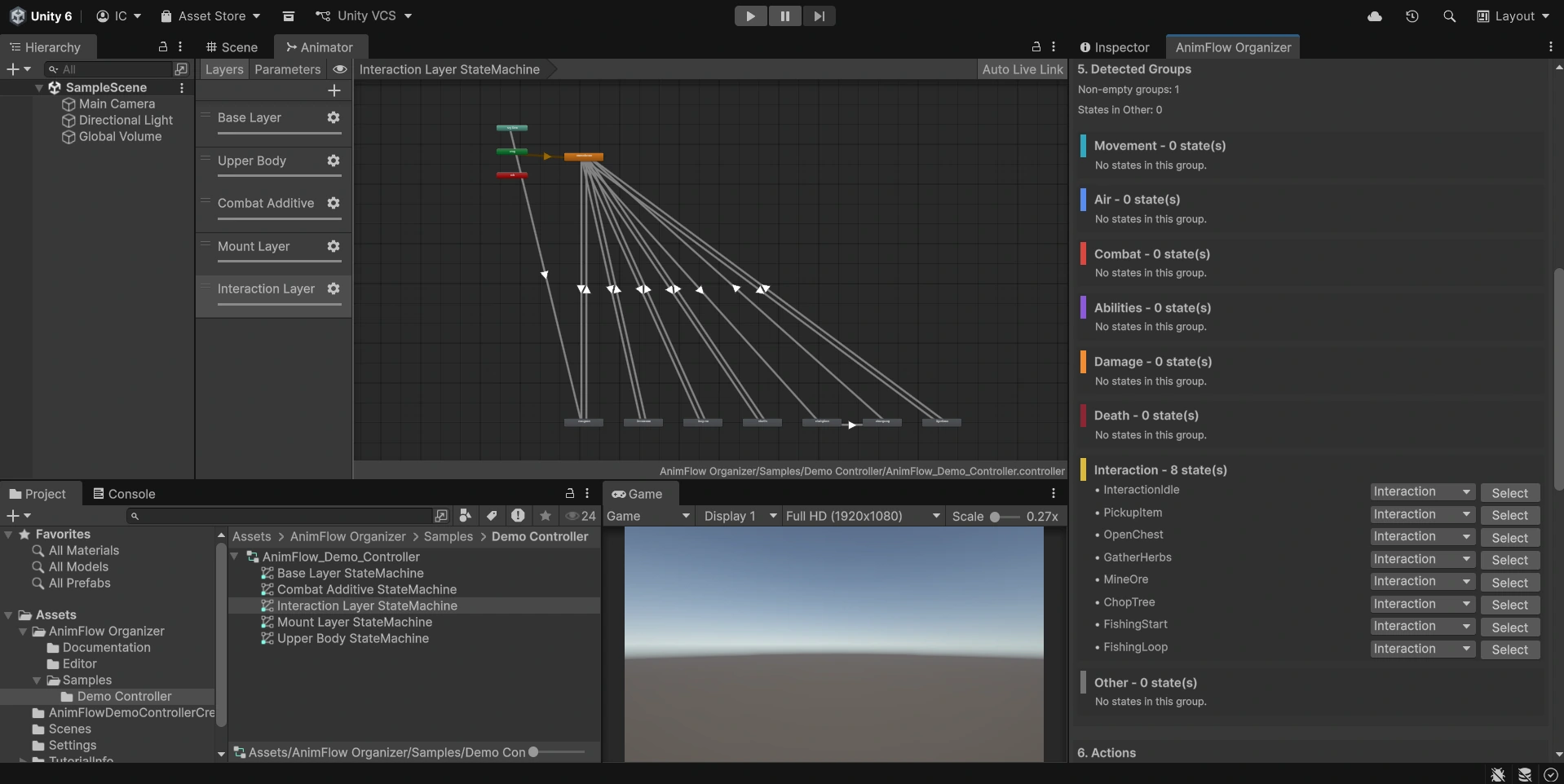Open the Asset Store dropdown
The width and height of the screenshot is (1564, 784).
[210, 16]
